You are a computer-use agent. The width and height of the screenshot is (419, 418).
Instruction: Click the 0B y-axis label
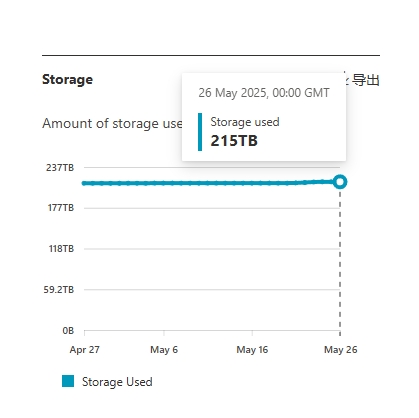[x=68, y=331]
